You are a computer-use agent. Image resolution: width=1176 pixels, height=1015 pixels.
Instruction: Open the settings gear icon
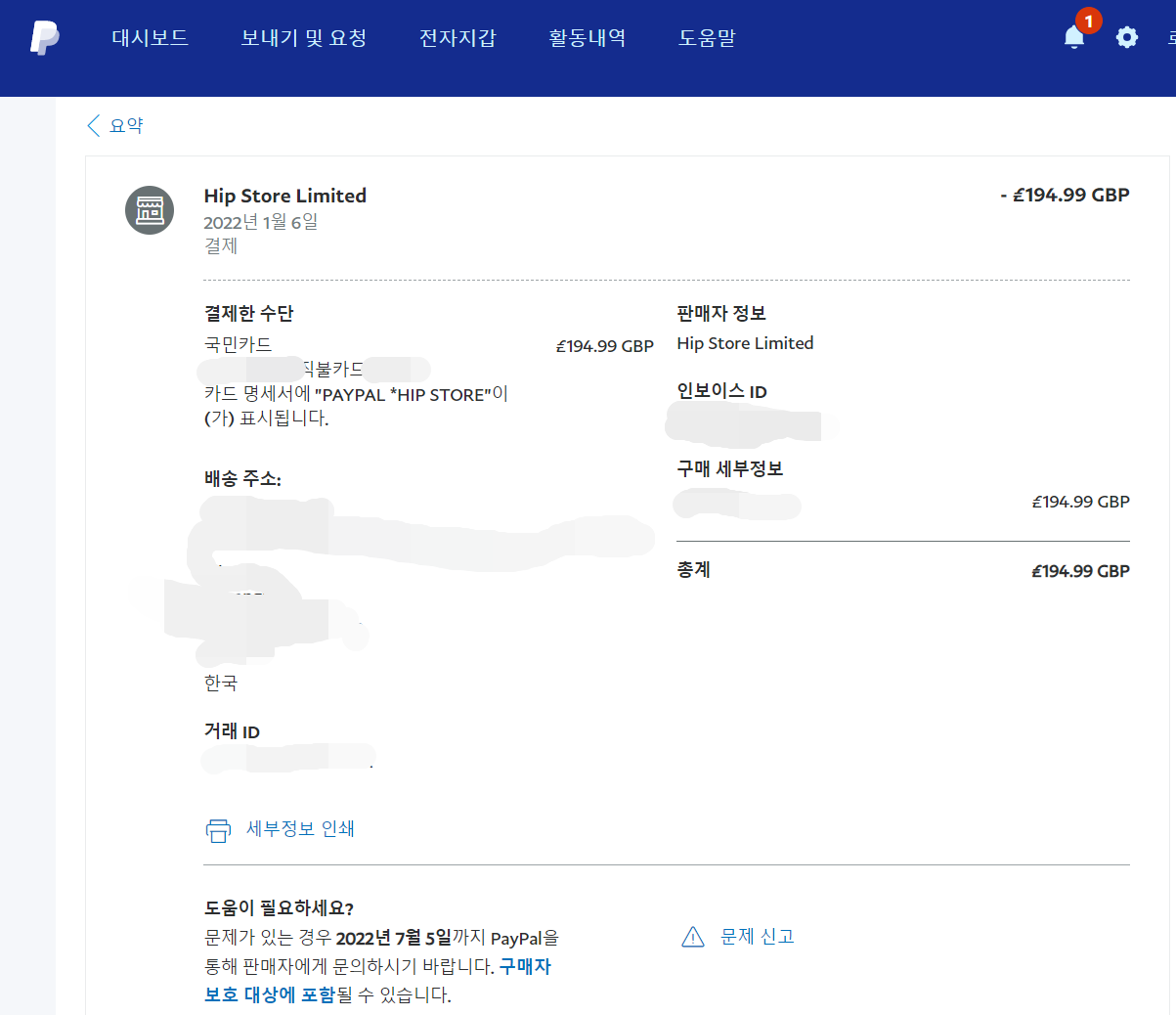(1127, 37)
